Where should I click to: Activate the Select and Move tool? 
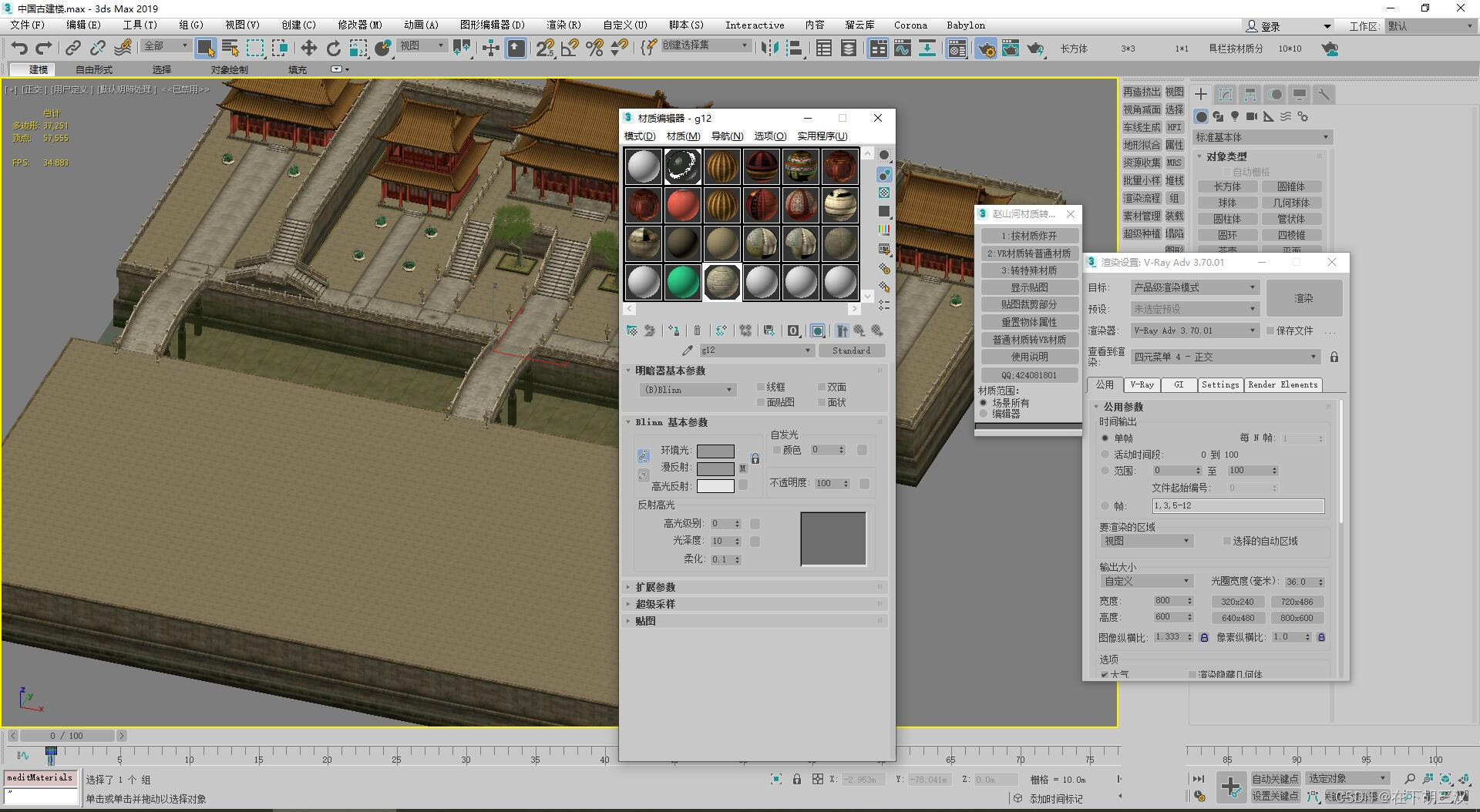pos(308,48)
